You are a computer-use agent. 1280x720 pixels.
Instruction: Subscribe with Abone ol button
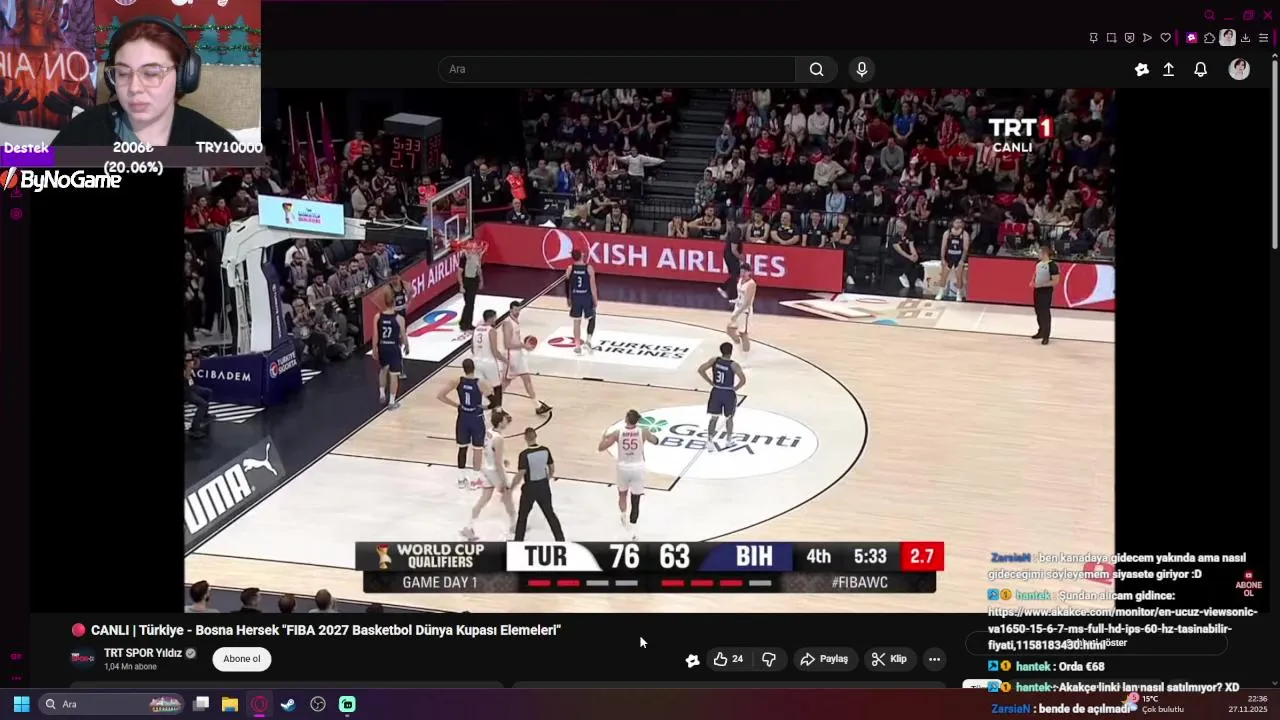tap(242, 659)
